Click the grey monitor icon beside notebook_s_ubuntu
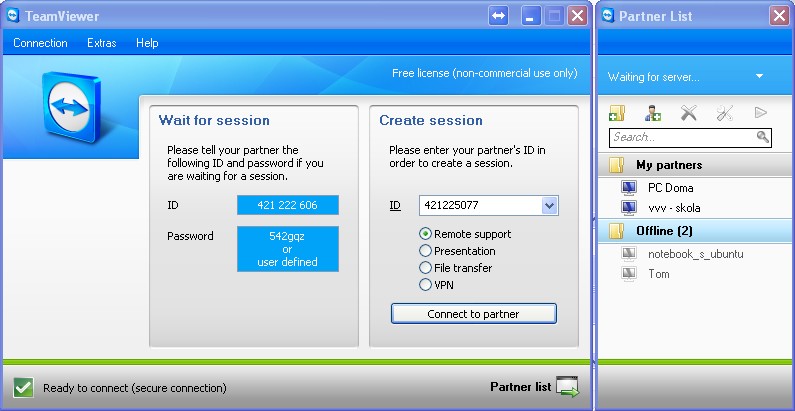The image size is (795, 411). [x=629, y=253]
